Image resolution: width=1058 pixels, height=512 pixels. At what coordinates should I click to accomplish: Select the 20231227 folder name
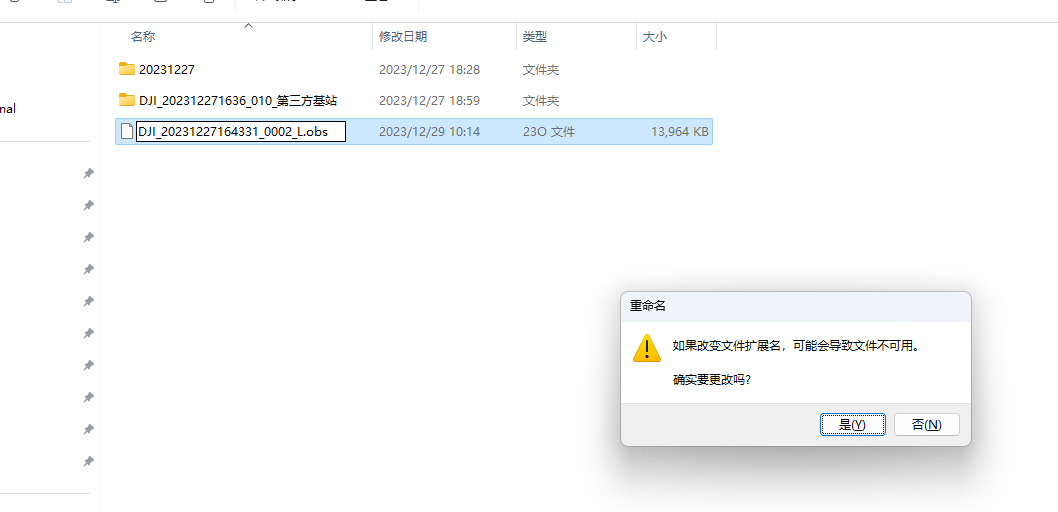[167, 69]
